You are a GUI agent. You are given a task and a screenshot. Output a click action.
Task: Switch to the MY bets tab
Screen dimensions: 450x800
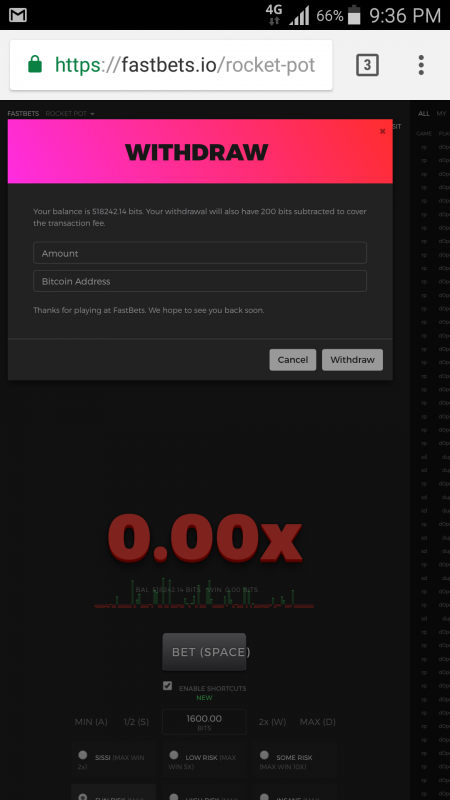[x=441, y=114]
